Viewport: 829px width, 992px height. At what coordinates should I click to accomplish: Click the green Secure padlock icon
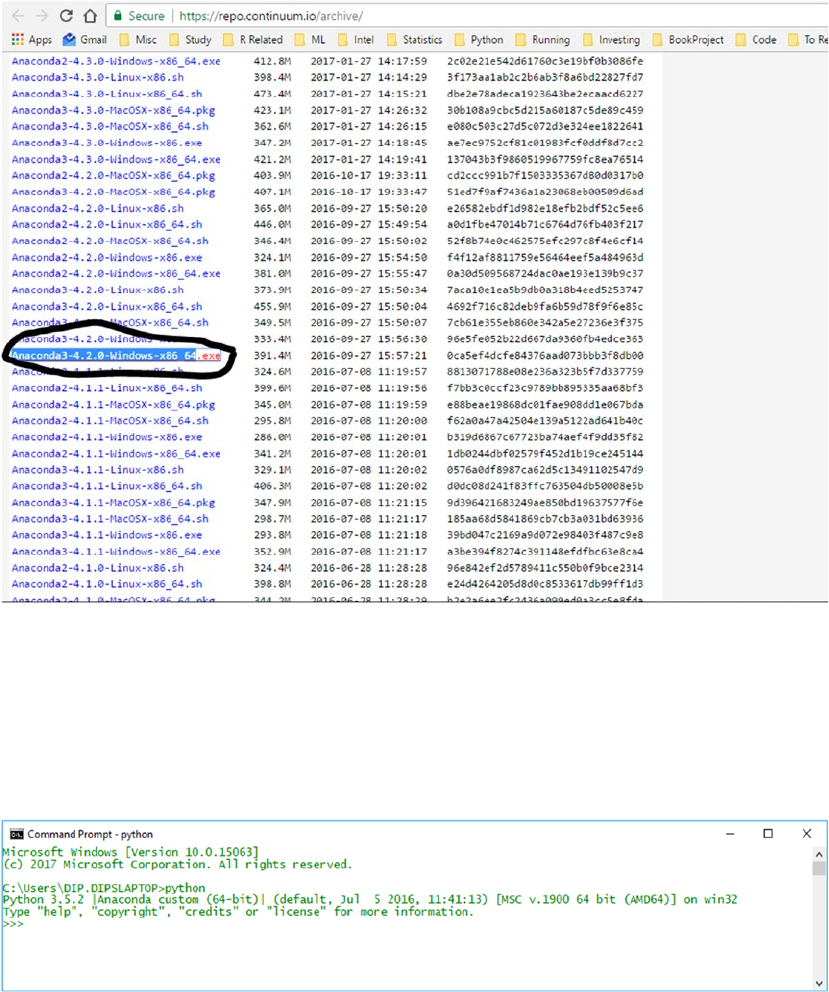click(118, 15)
